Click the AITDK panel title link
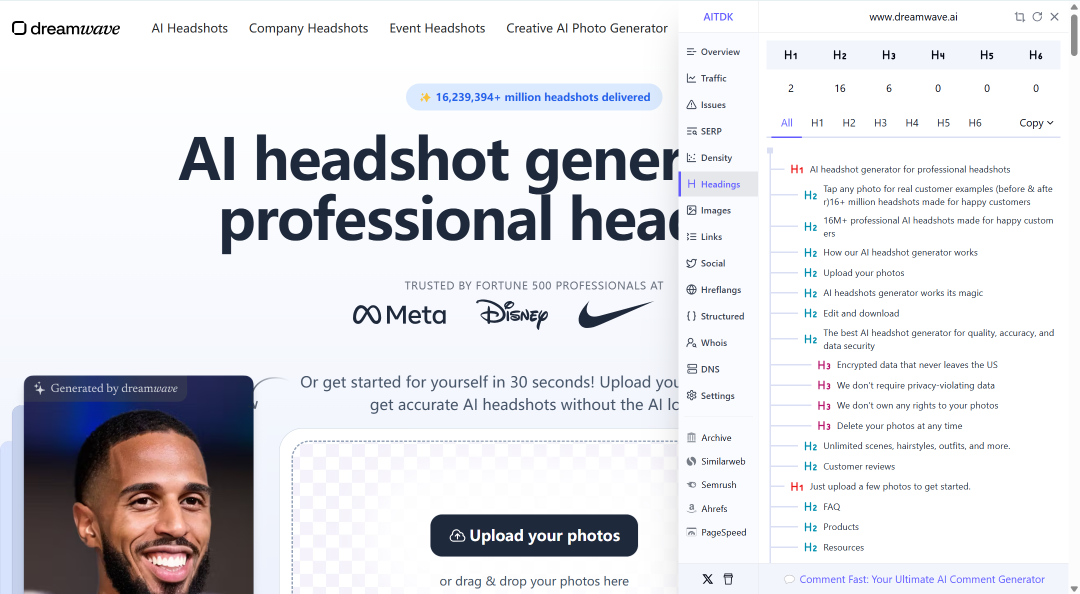Screen dimensions: 1080x594 point(718,17)
